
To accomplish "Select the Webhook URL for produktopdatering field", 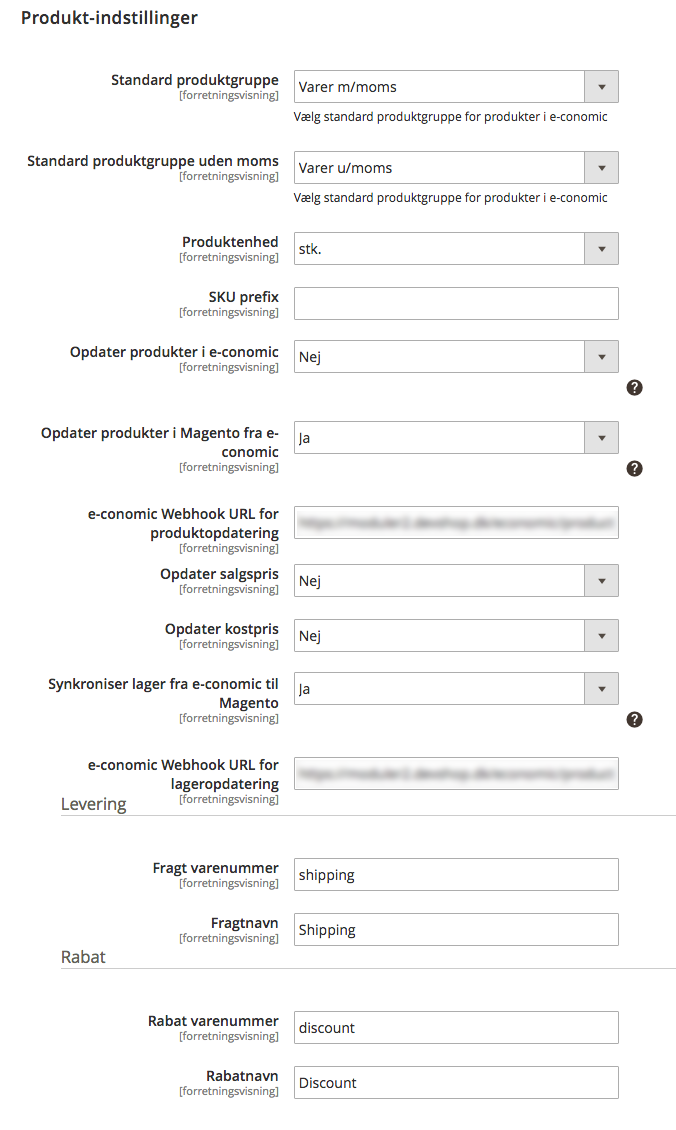I will coord(456,522).
